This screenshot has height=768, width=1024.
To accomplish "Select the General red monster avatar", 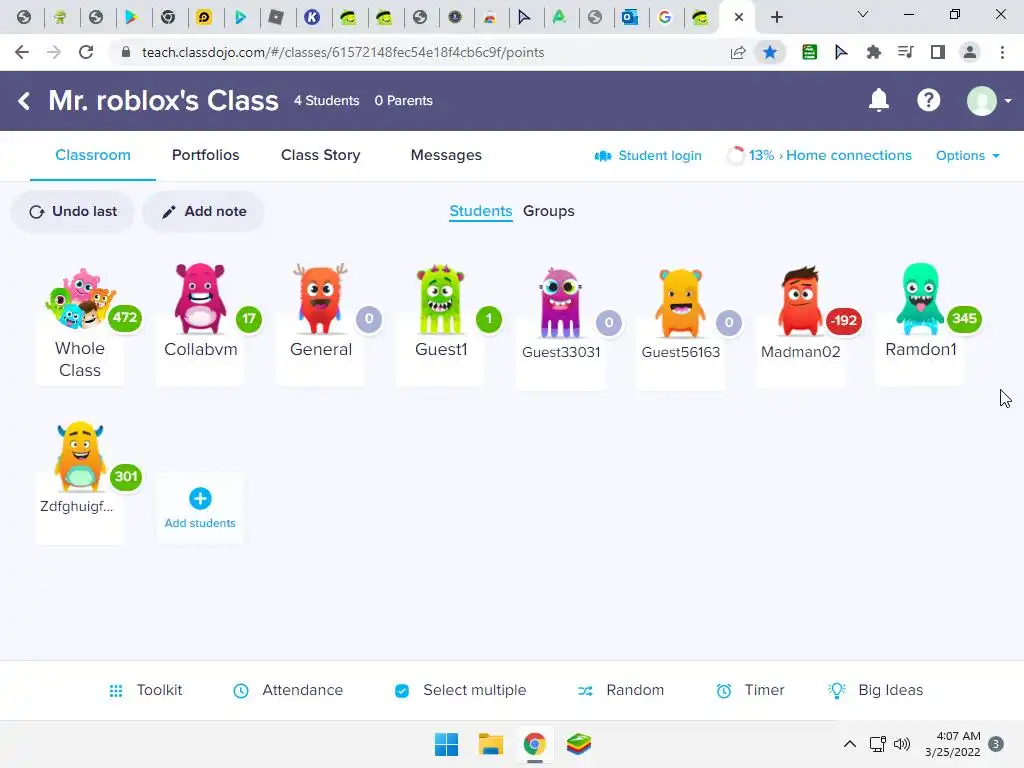I will [320, 299].
